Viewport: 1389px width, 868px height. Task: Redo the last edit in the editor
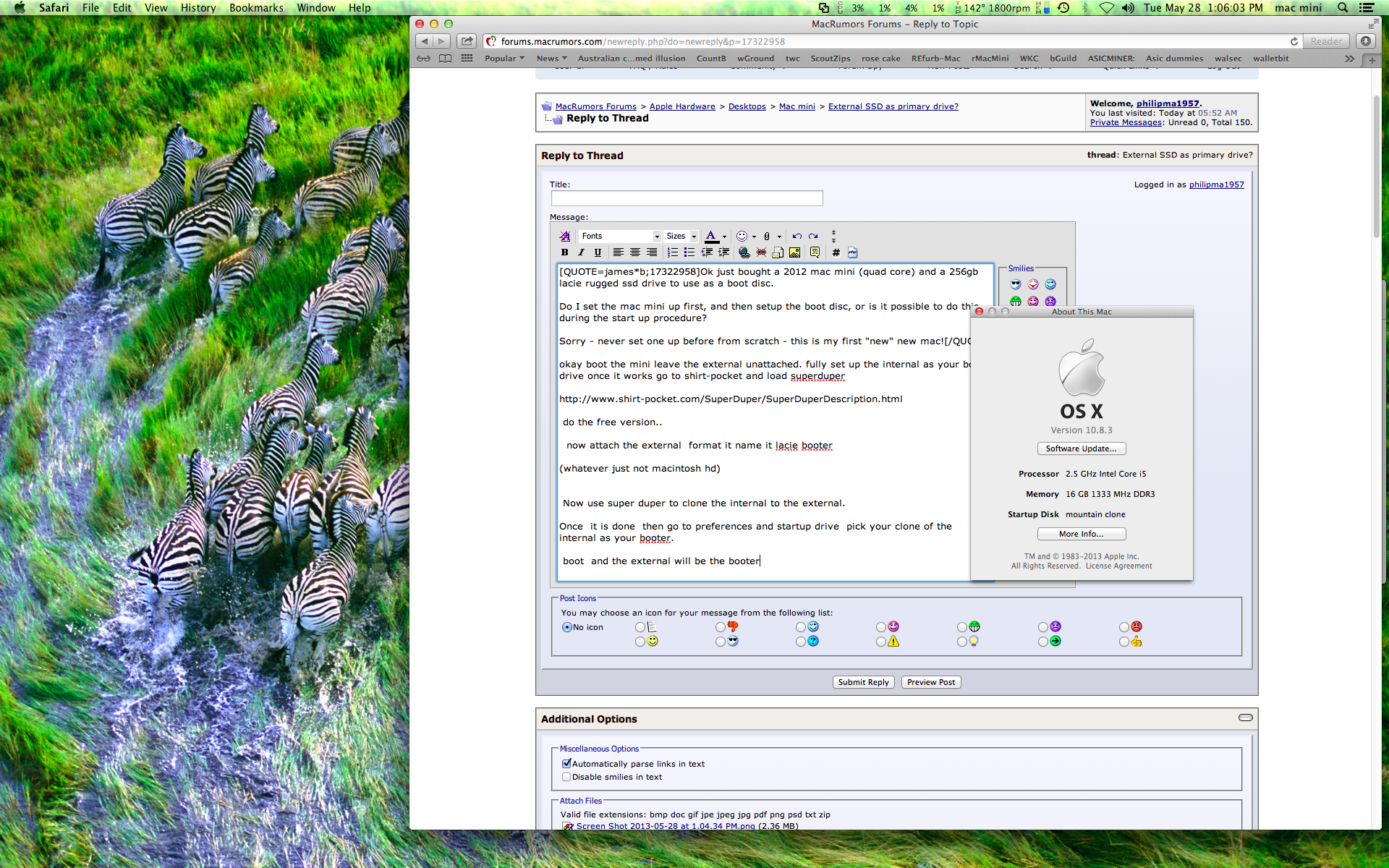click(x=814, y=236)
